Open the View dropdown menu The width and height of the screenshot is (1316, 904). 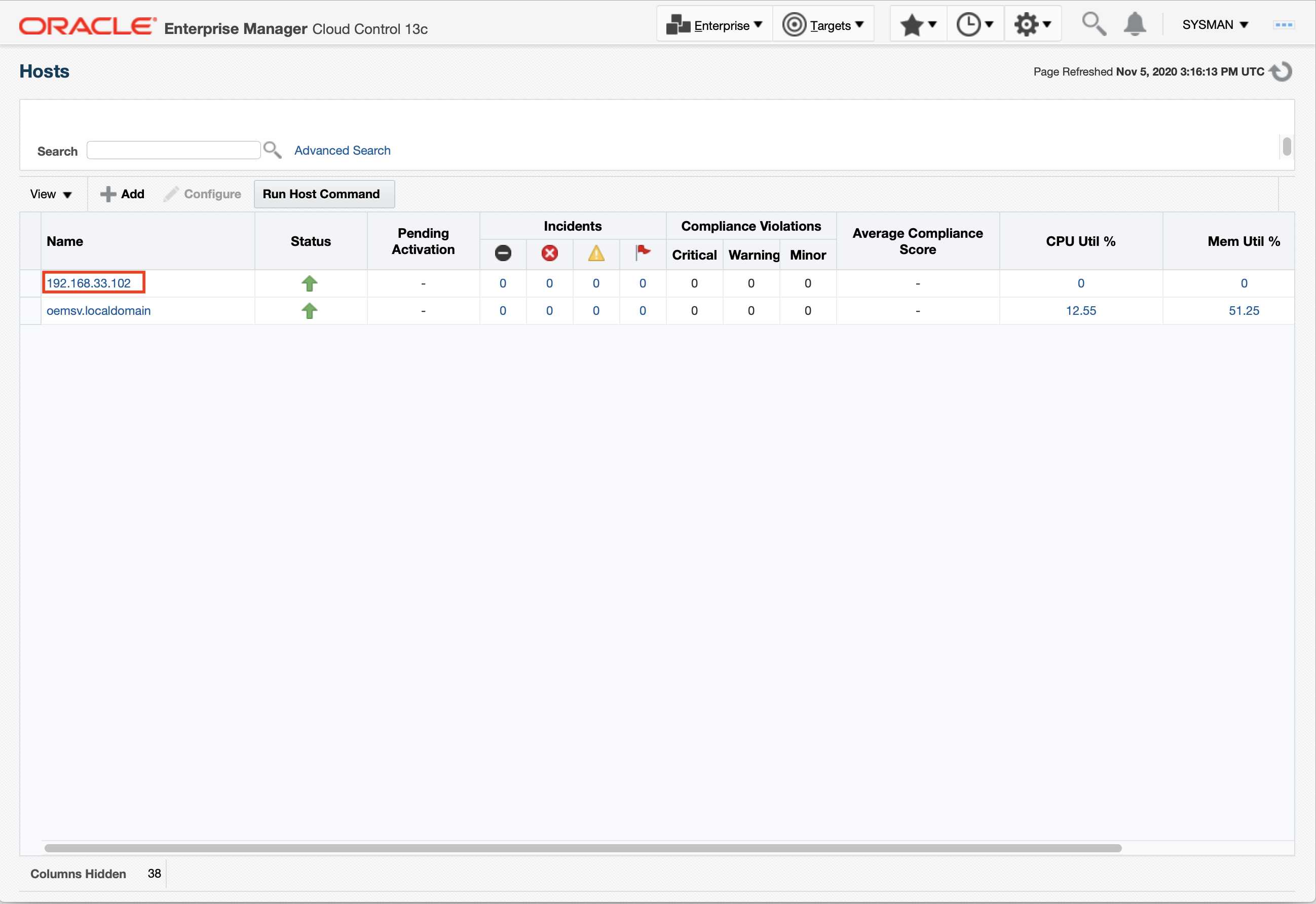click(x=51, y=194)
